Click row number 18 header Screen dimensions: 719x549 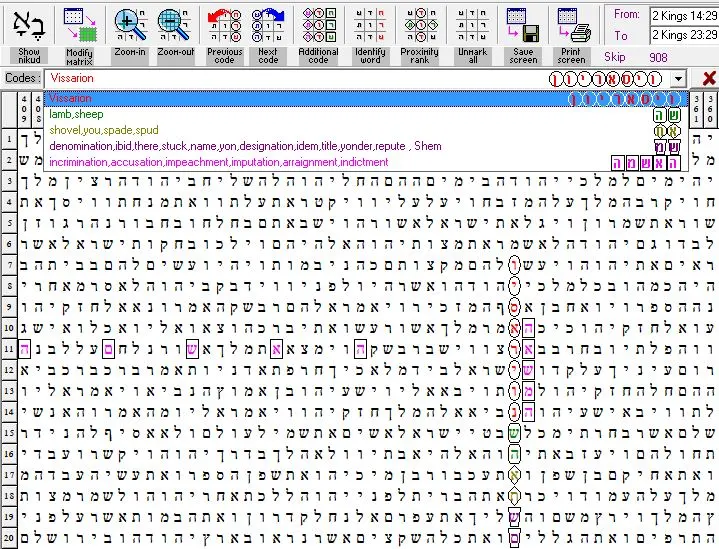[9, 496]
